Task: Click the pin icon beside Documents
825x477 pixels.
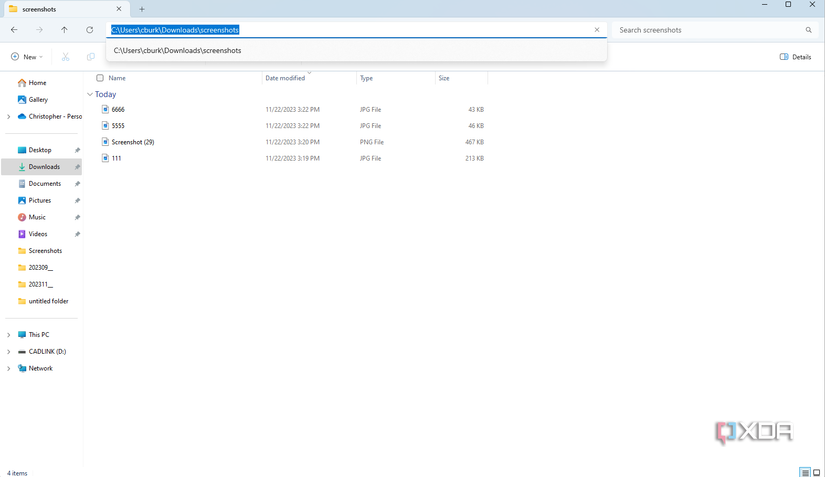Action: click(77, 184)
